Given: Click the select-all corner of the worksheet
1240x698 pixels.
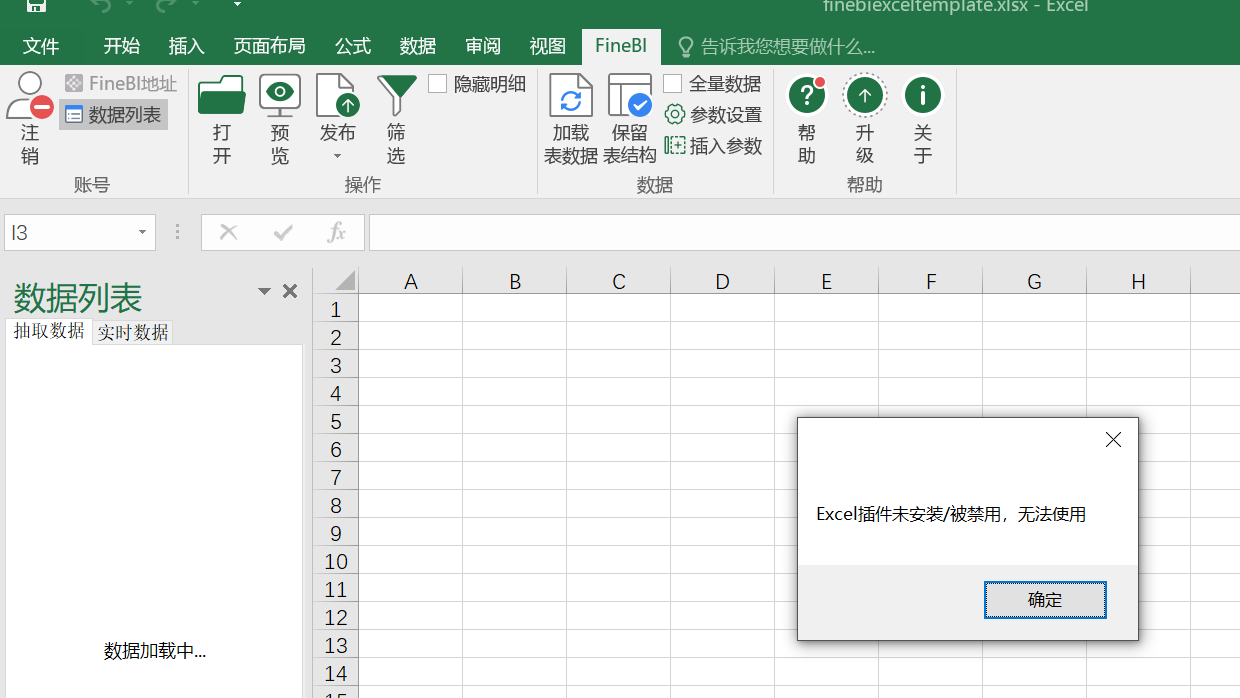Looking at the screenshot, I should [336, 281].
